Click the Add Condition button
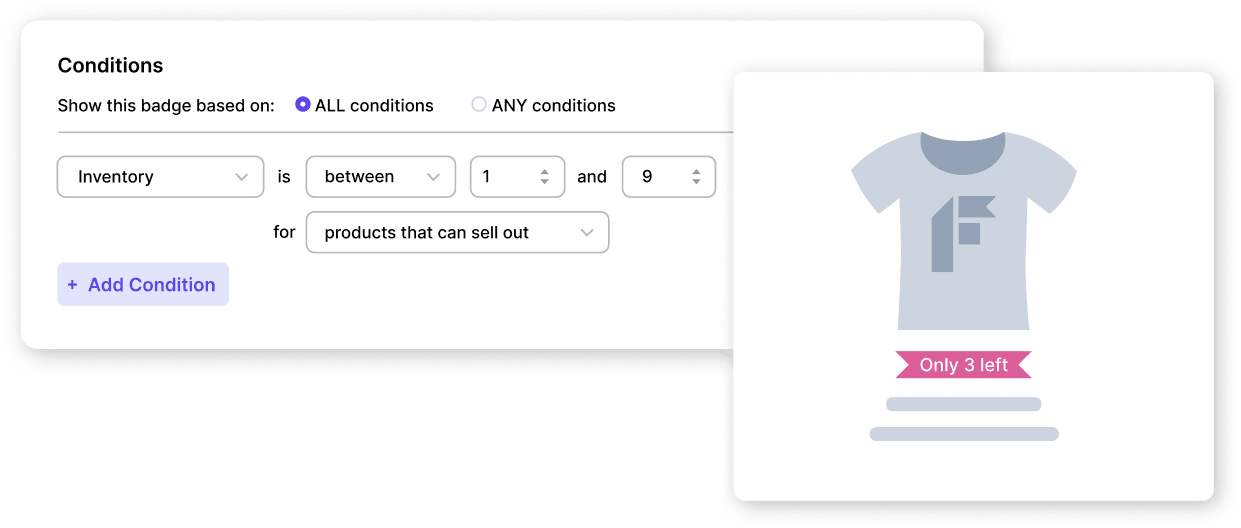Viewport: 1241px width, 528px height. (x=143, y=285)
